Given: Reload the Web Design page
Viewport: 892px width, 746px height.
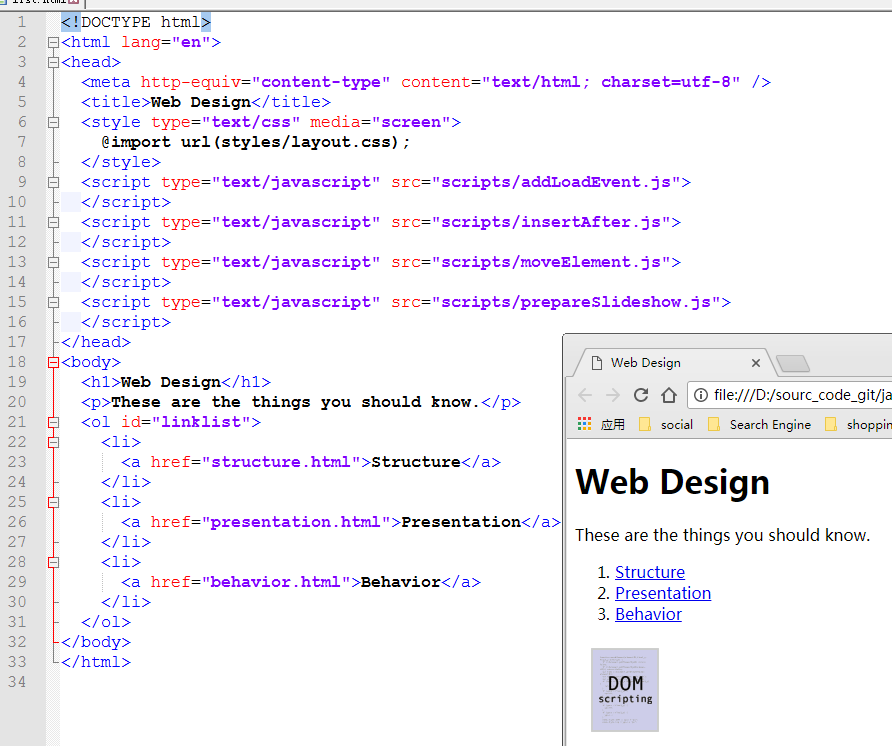Looking at the screenshot, I should [641, 395].
